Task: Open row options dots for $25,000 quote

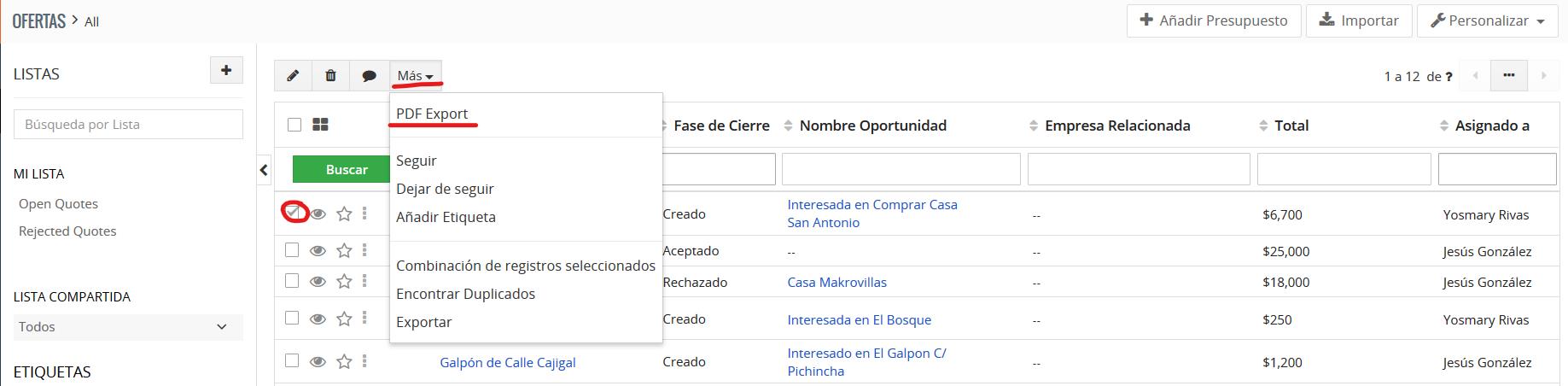Action: 364,250
